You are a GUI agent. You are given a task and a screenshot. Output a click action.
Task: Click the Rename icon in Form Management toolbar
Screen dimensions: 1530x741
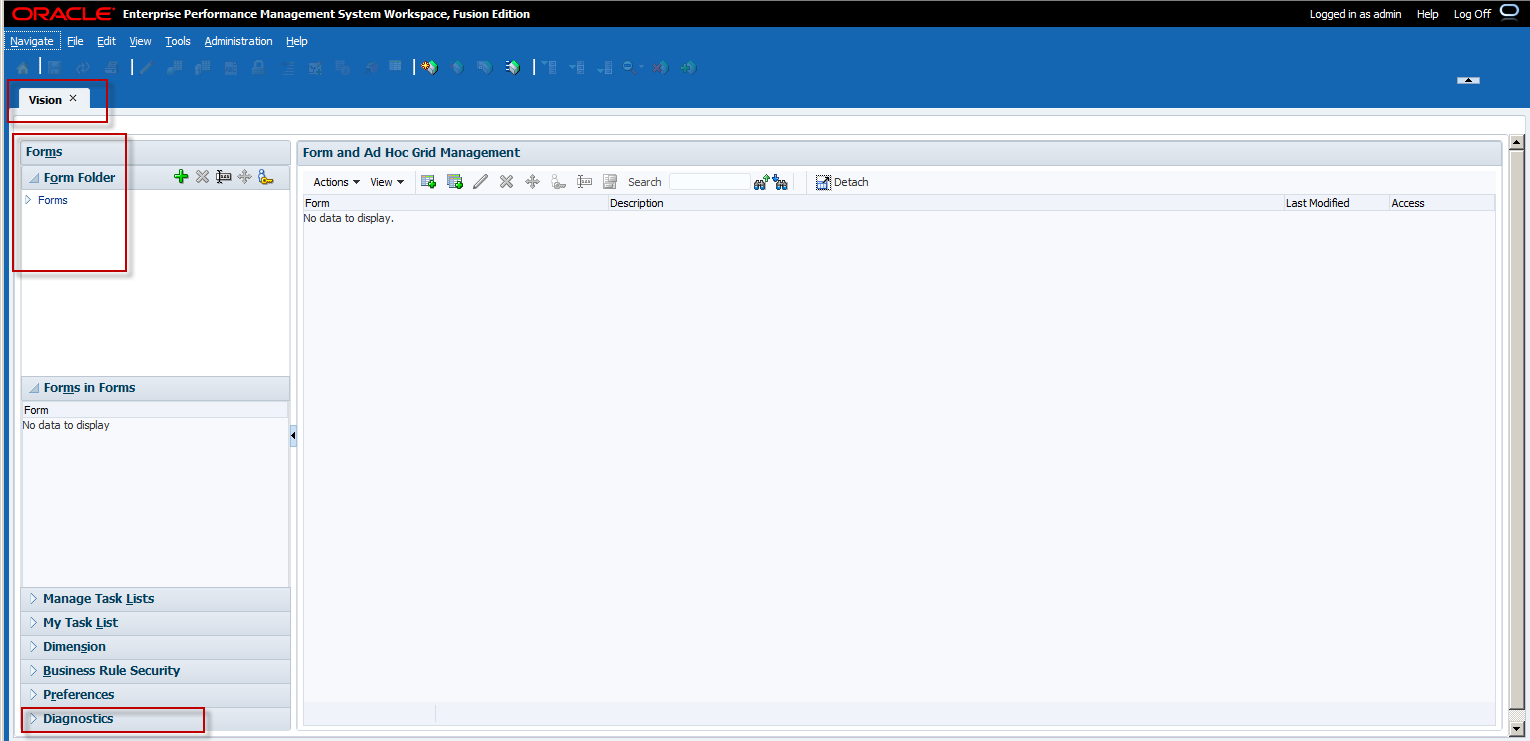585,182
